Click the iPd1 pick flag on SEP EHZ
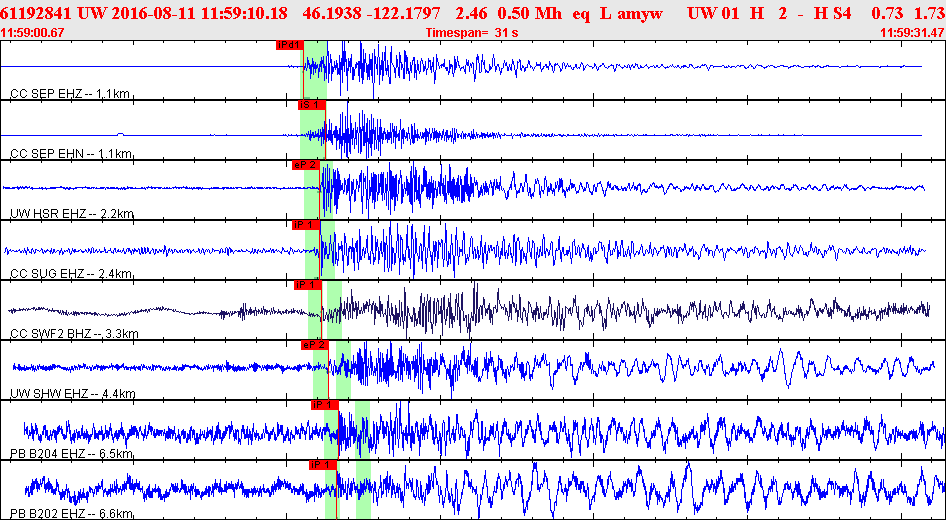 289,45
